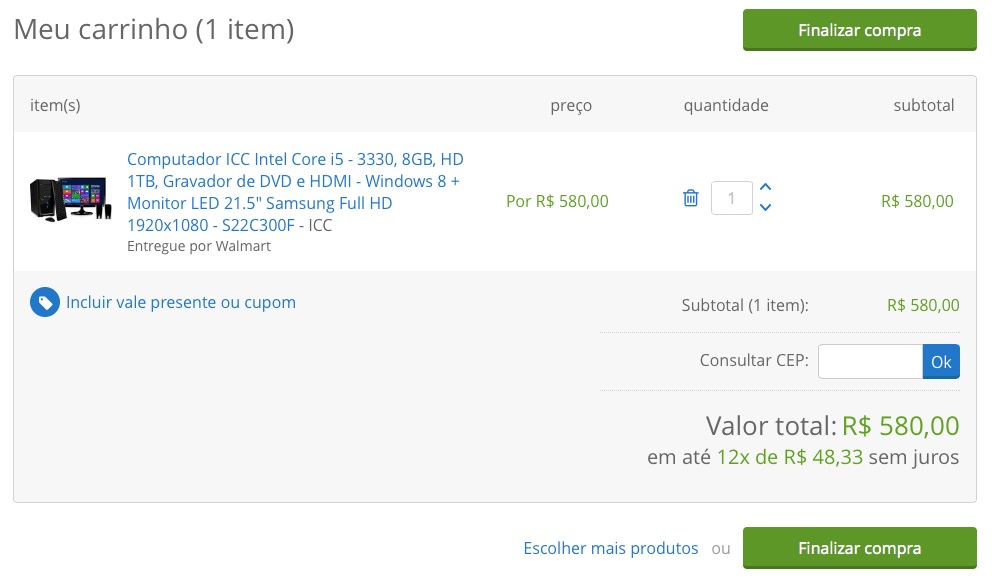Increase quantity with the up arrow
992x581 pixels.
pyautogui.click(x=766, y=187)
